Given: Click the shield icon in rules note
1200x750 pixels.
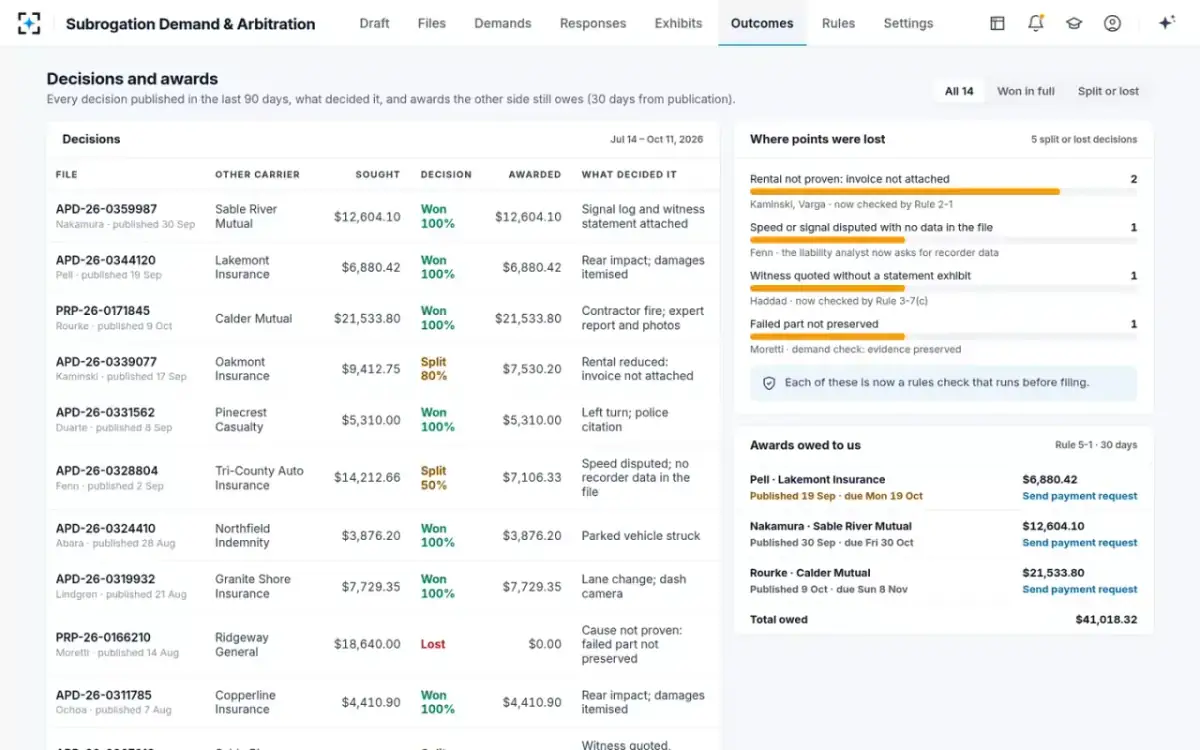Looking at the screenshot, I should [769, 383].
